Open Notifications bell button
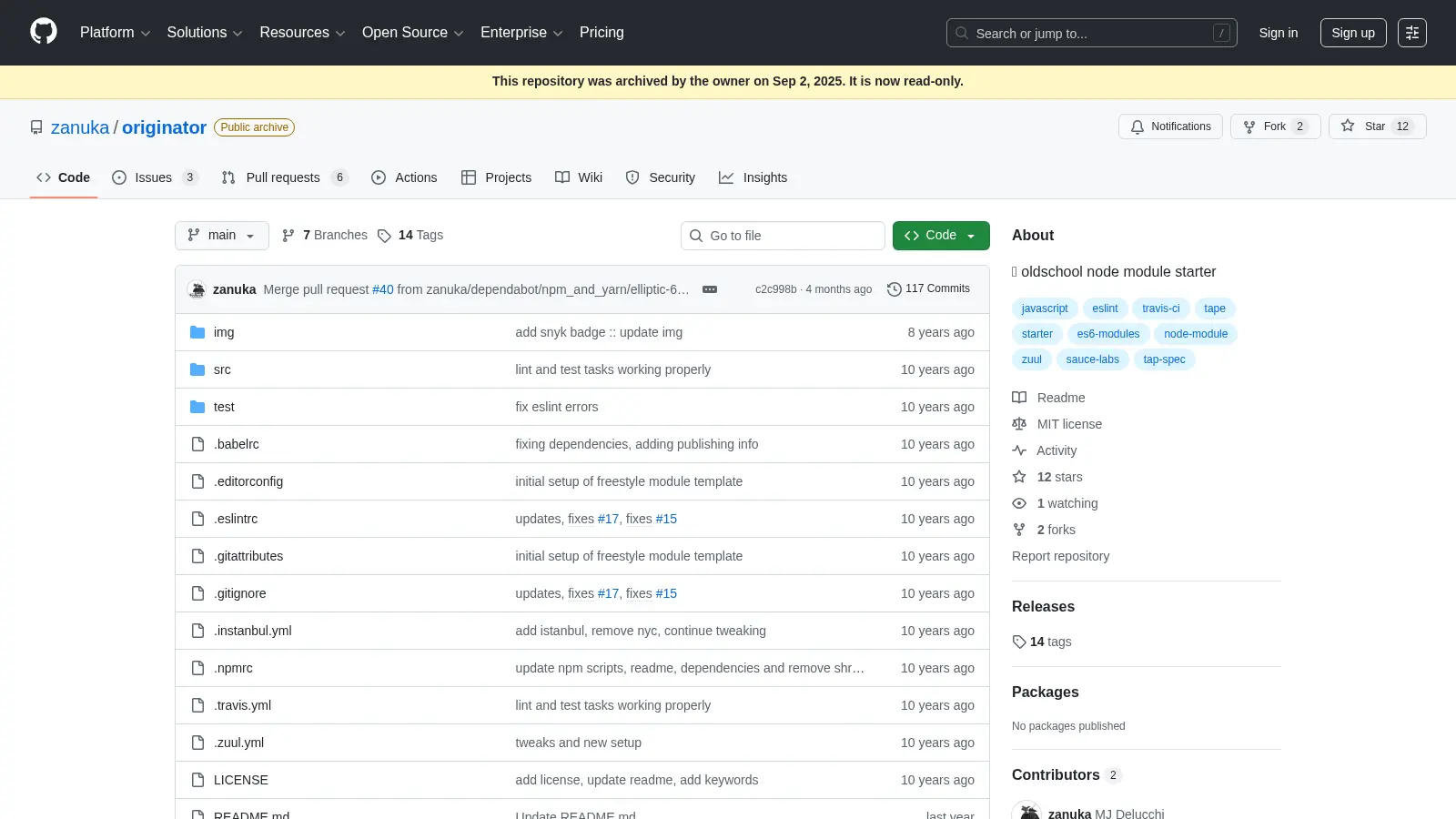 point(1170,126)
